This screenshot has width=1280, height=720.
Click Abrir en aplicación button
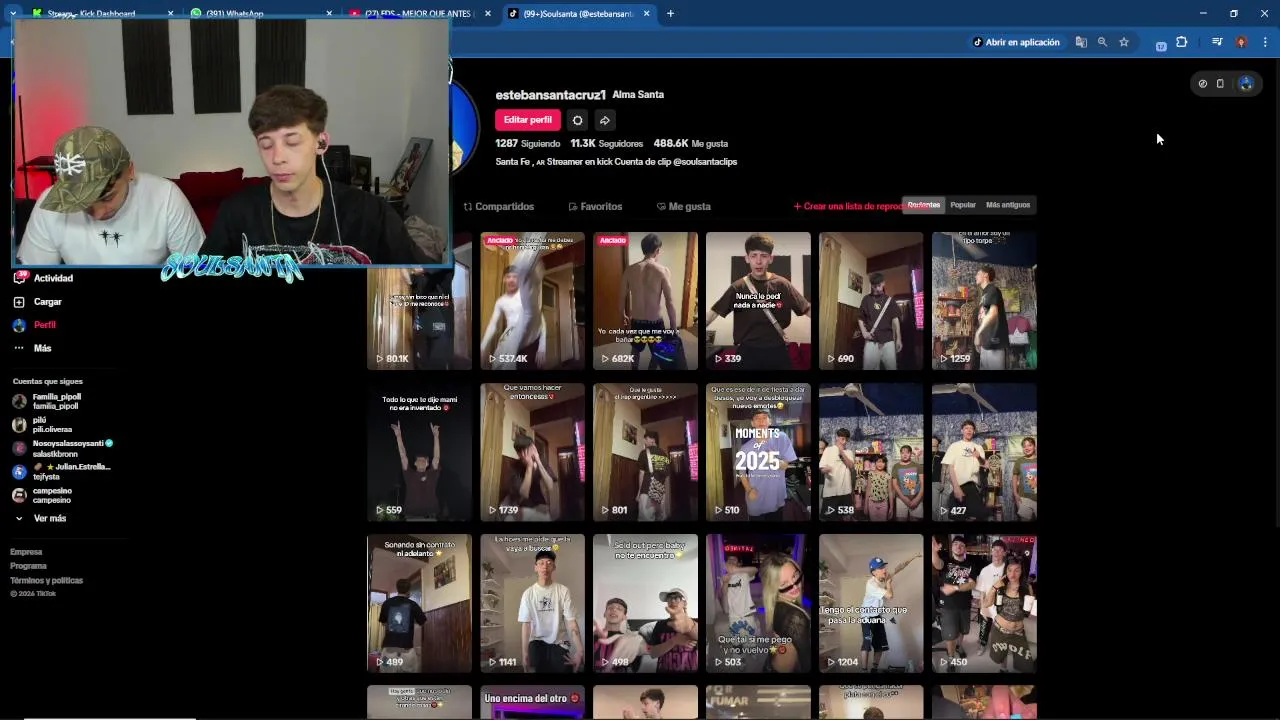coord(1016,42)
